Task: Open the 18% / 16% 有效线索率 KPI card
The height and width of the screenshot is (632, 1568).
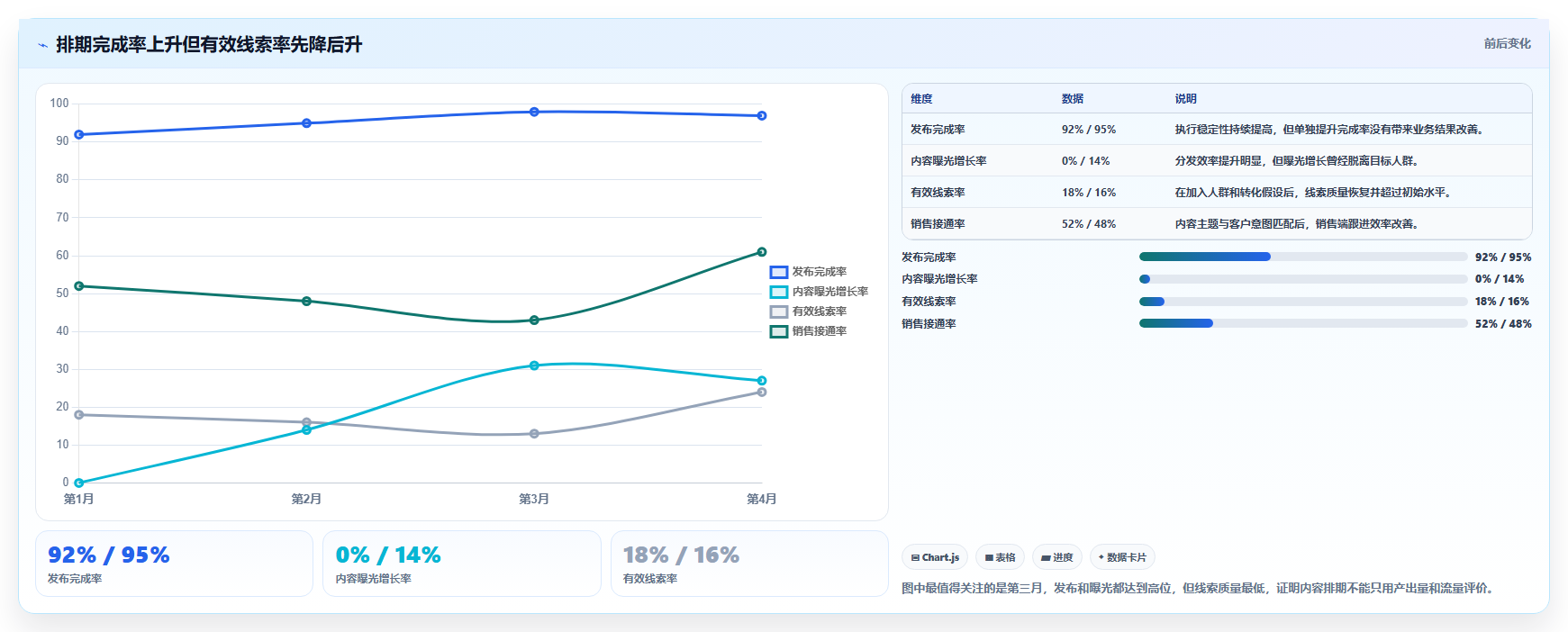Action: [x=749, y=564]
